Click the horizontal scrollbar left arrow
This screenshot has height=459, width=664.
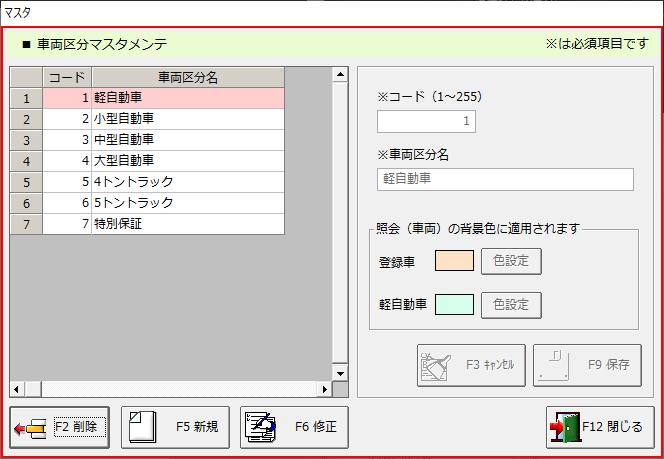click(16, 389)
